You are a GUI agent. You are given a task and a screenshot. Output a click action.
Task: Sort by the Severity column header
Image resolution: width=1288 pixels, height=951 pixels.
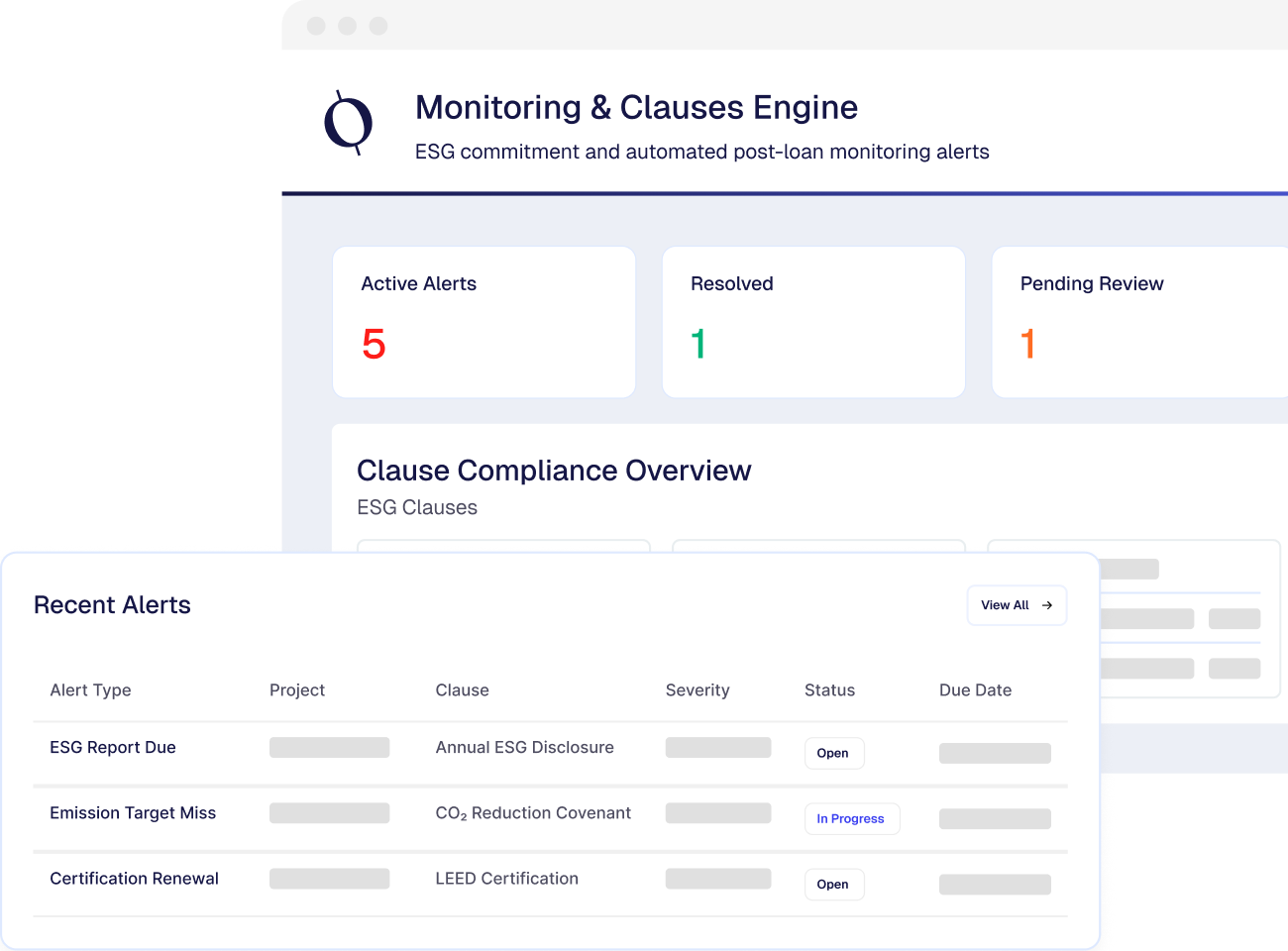pyautogui.click(x=698, y=690)
